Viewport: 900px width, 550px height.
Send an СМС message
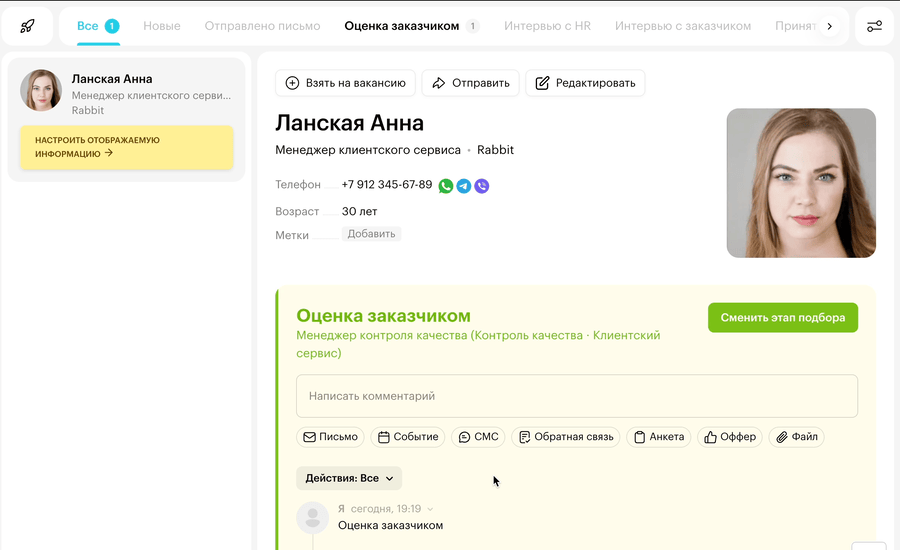478,437
